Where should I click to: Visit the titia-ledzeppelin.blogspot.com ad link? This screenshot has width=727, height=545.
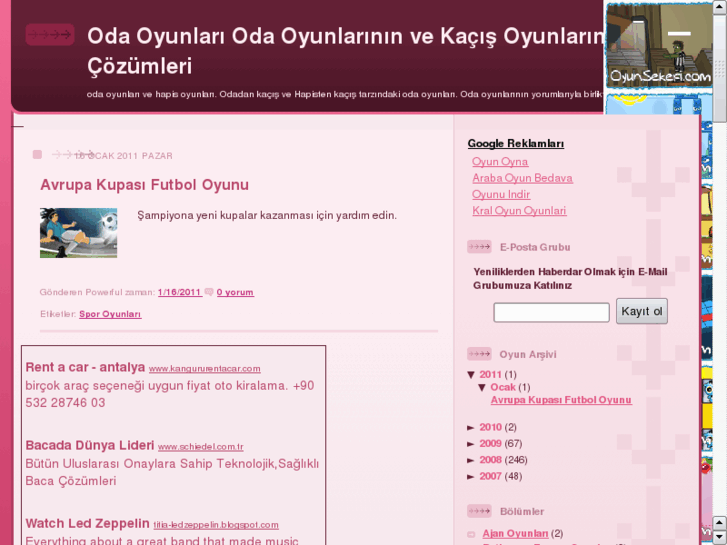click(216, 525)
